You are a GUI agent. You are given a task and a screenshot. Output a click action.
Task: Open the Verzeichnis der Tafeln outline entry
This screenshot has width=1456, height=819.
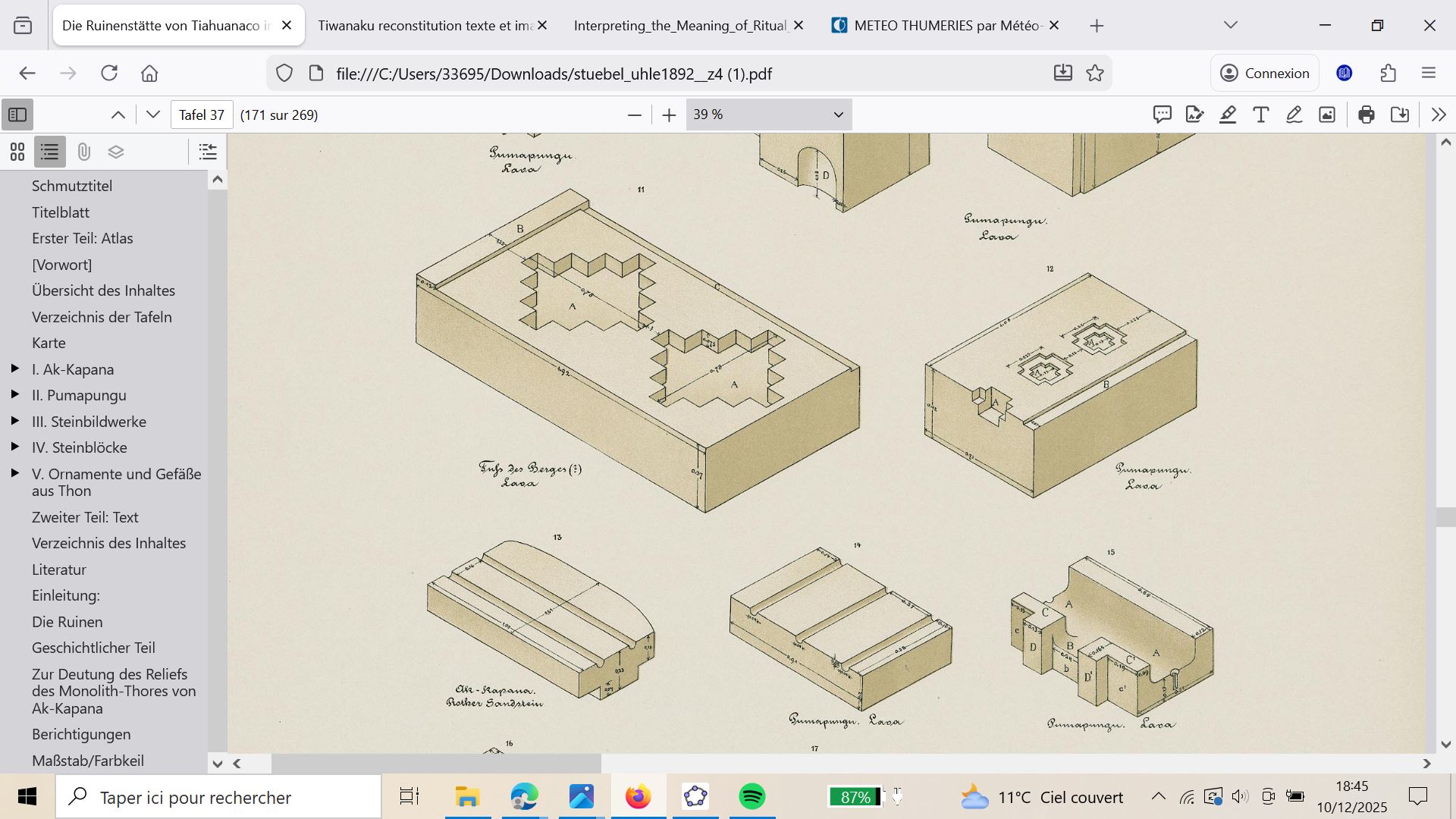[102, 317]
